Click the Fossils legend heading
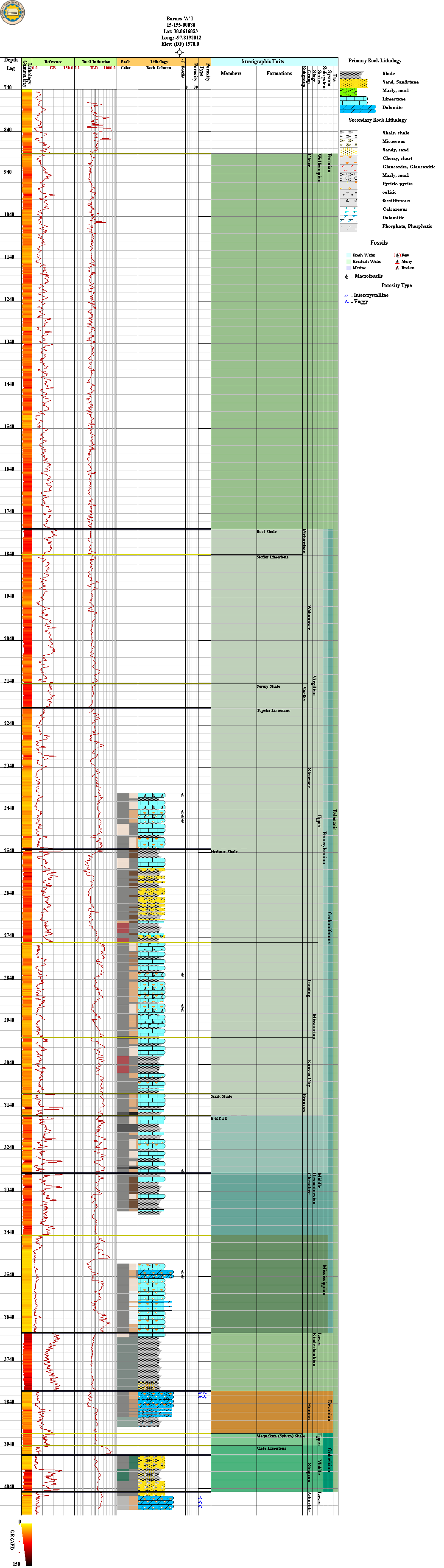Viewport: 444px width, 1568px height. pos(379,242)
